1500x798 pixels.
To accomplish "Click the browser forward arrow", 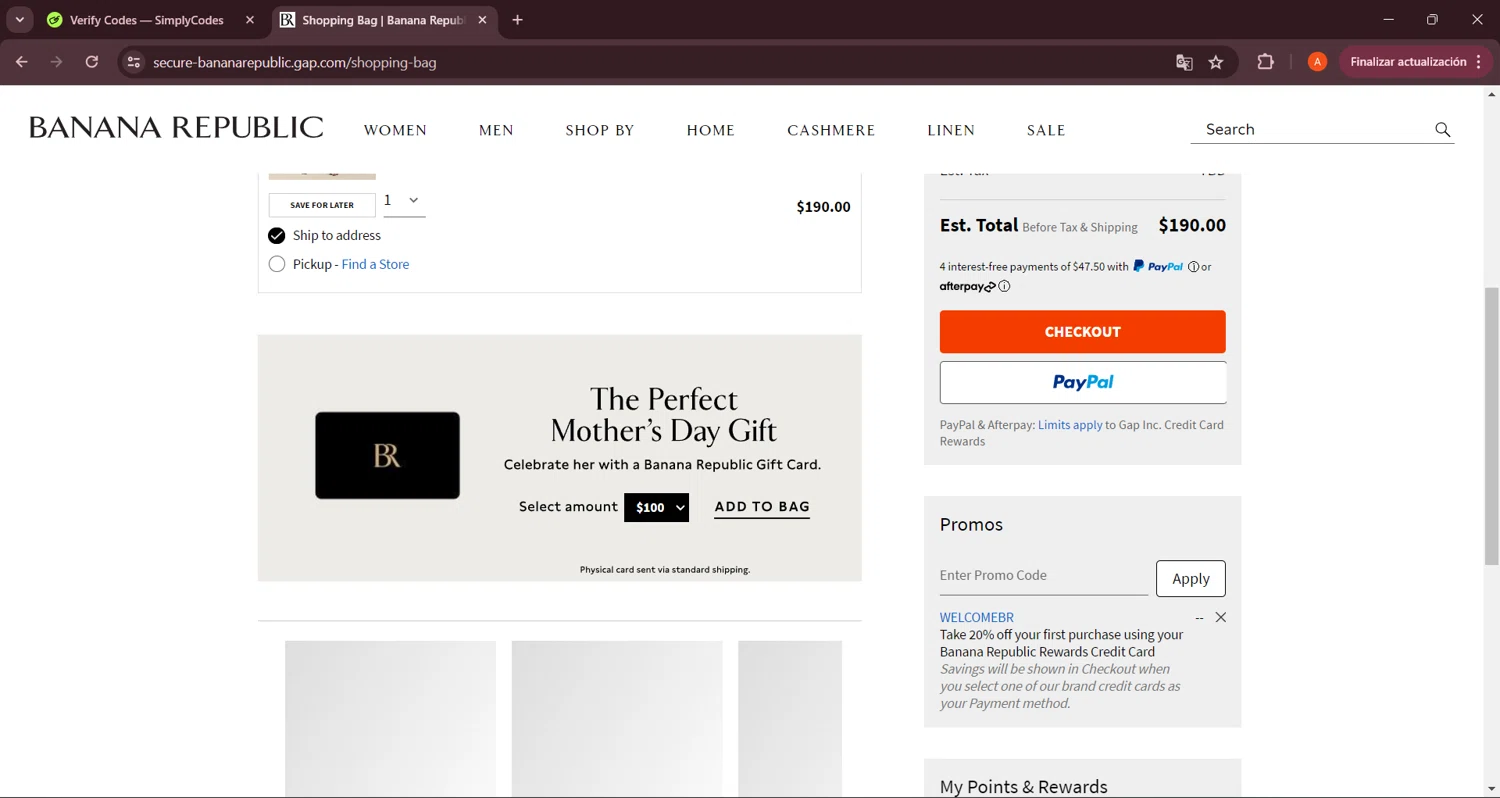I will (57, 62).
